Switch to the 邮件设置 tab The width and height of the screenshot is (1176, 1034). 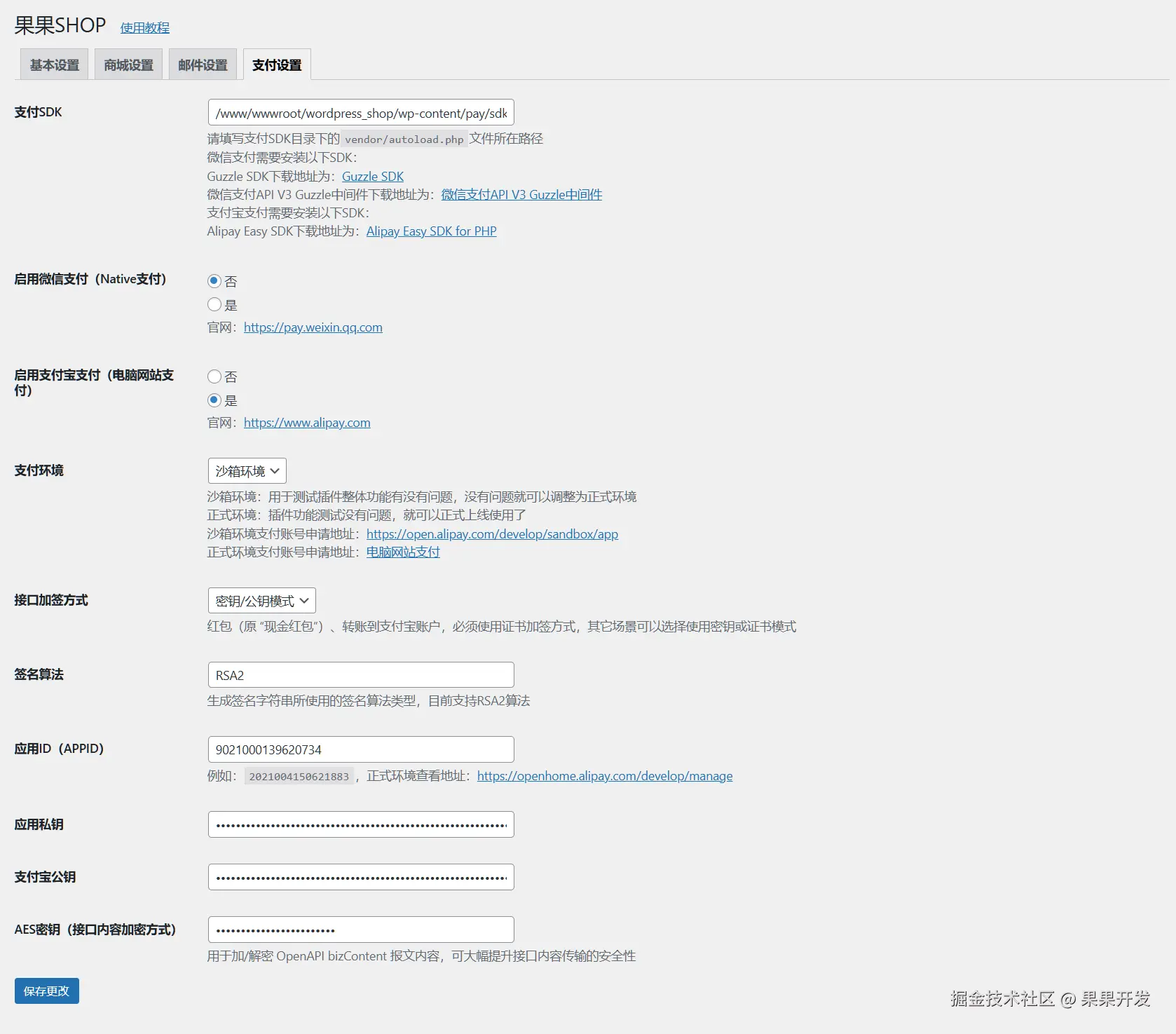(203, 64)
